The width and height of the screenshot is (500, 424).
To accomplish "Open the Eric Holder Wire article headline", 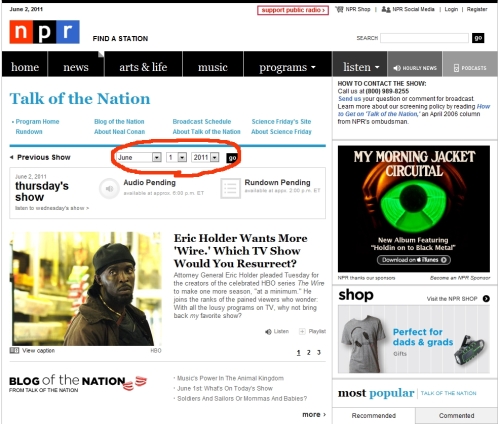I will [x=240, y=251].
